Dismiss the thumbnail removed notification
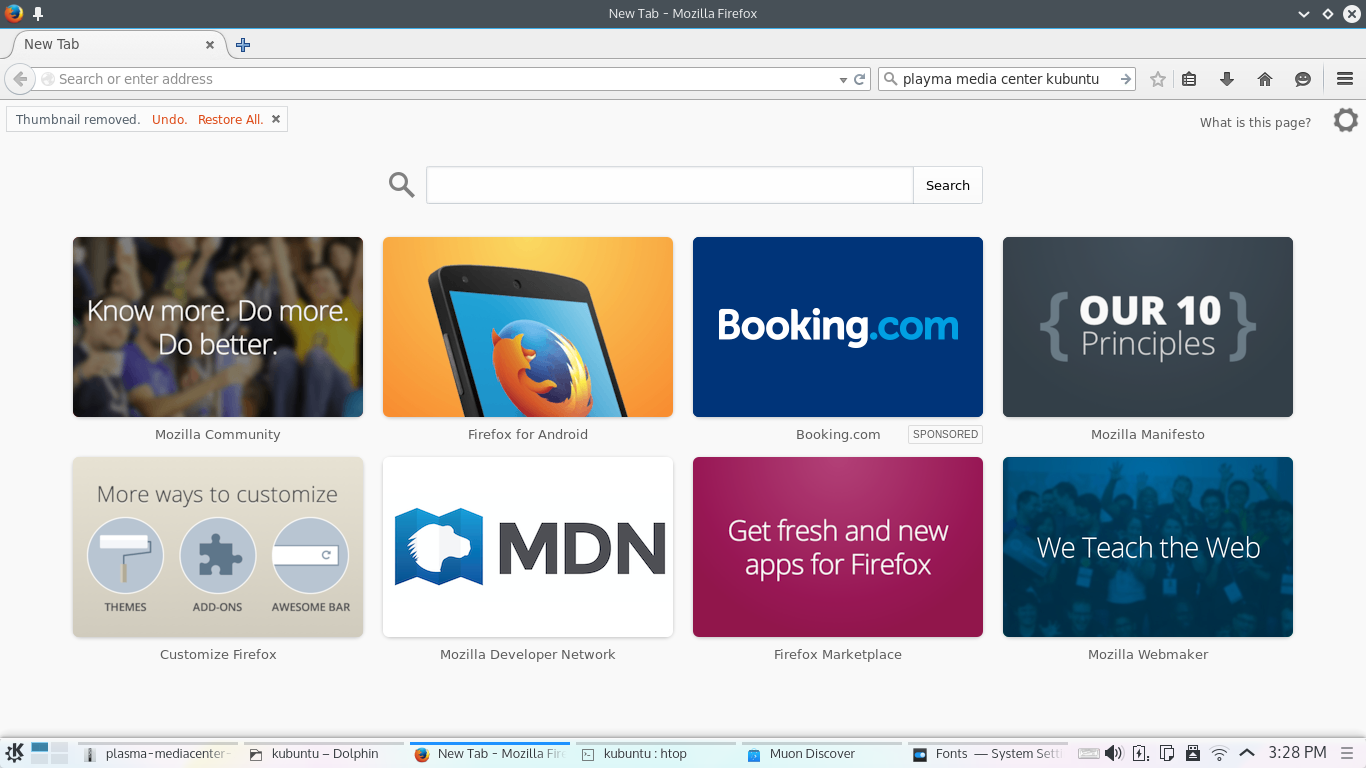 [x=276, y=119]
